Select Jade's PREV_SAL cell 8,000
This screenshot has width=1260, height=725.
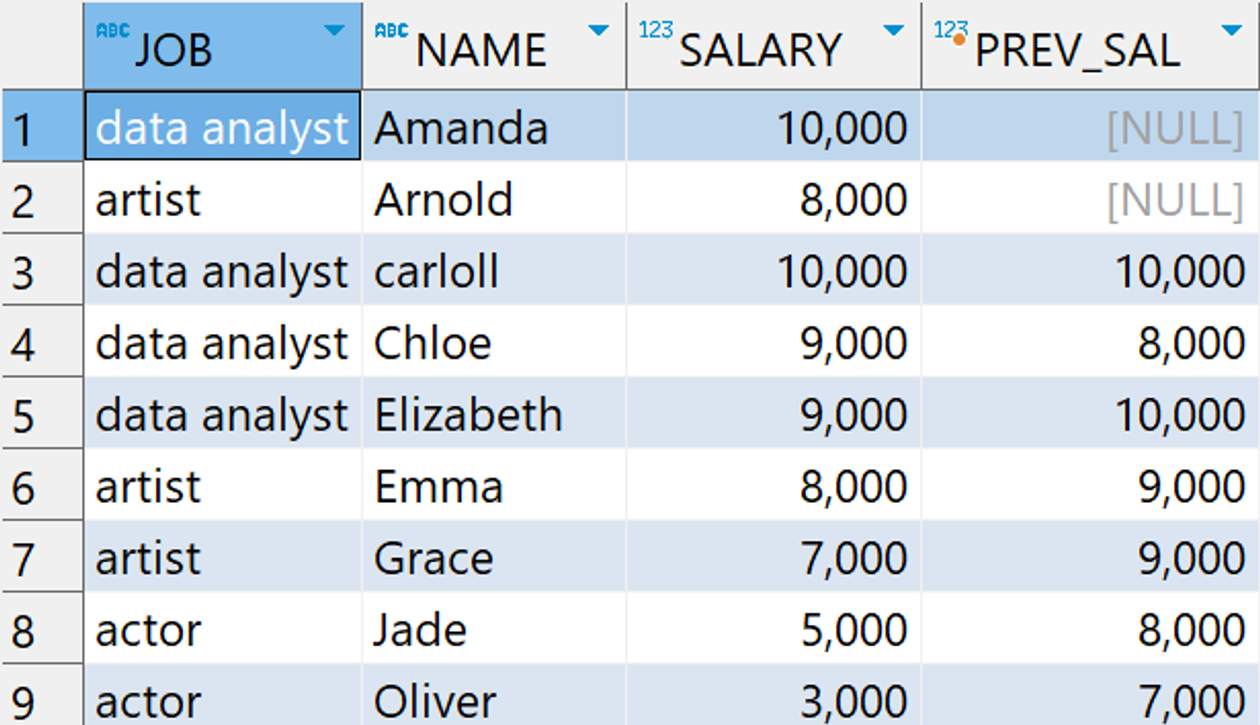point(1091,629)
